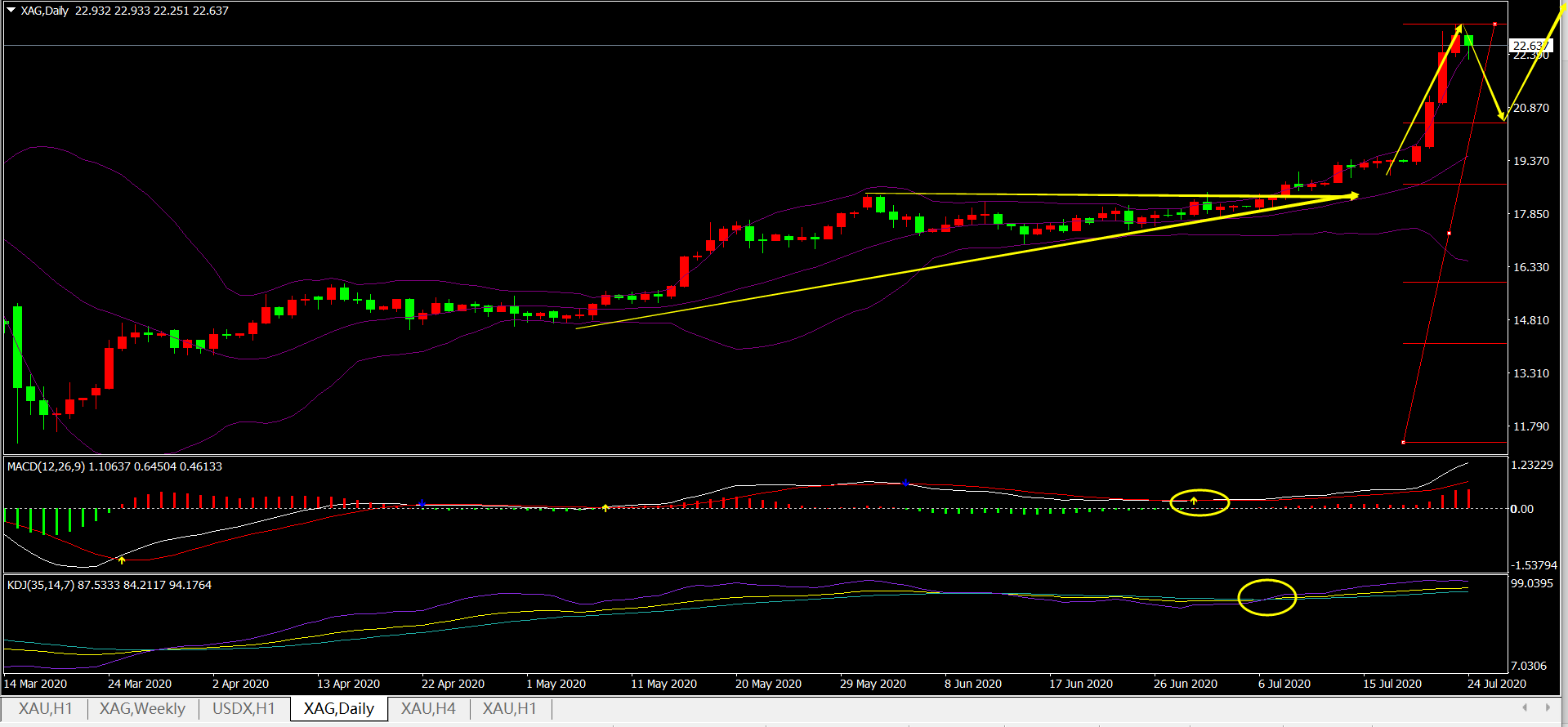Screen dimensions: 1568x727
Task: Activate the XAG,Daily tab
Action: click(338, 708)
